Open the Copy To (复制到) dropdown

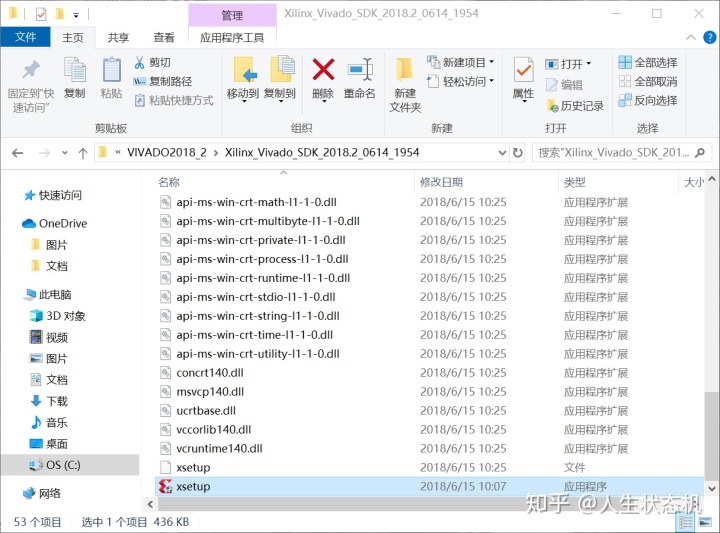(x=280, y=101)
